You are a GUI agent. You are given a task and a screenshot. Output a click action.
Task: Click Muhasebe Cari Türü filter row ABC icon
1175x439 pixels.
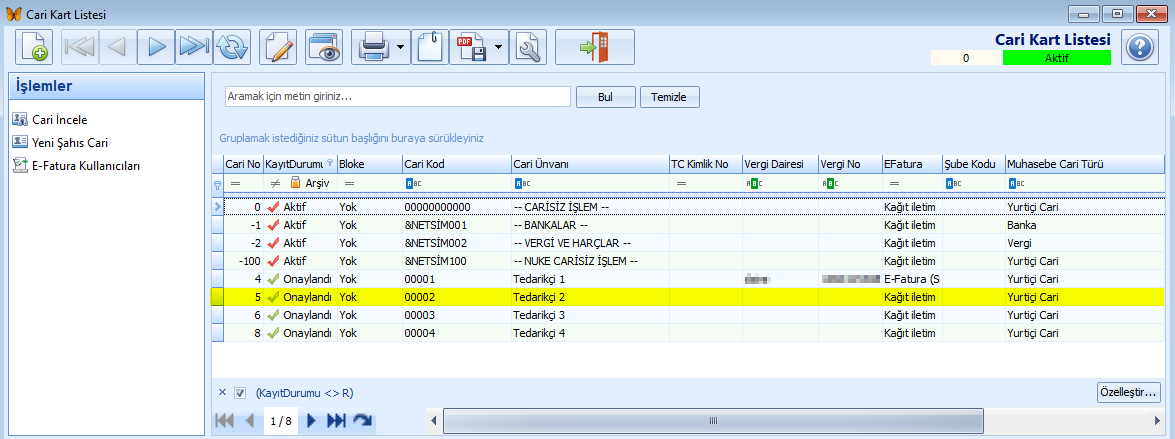coord(1017,183)
